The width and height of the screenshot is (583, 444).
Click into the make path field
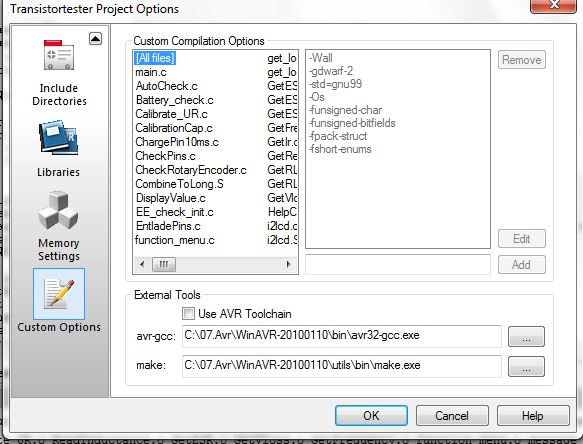(342, 366)
